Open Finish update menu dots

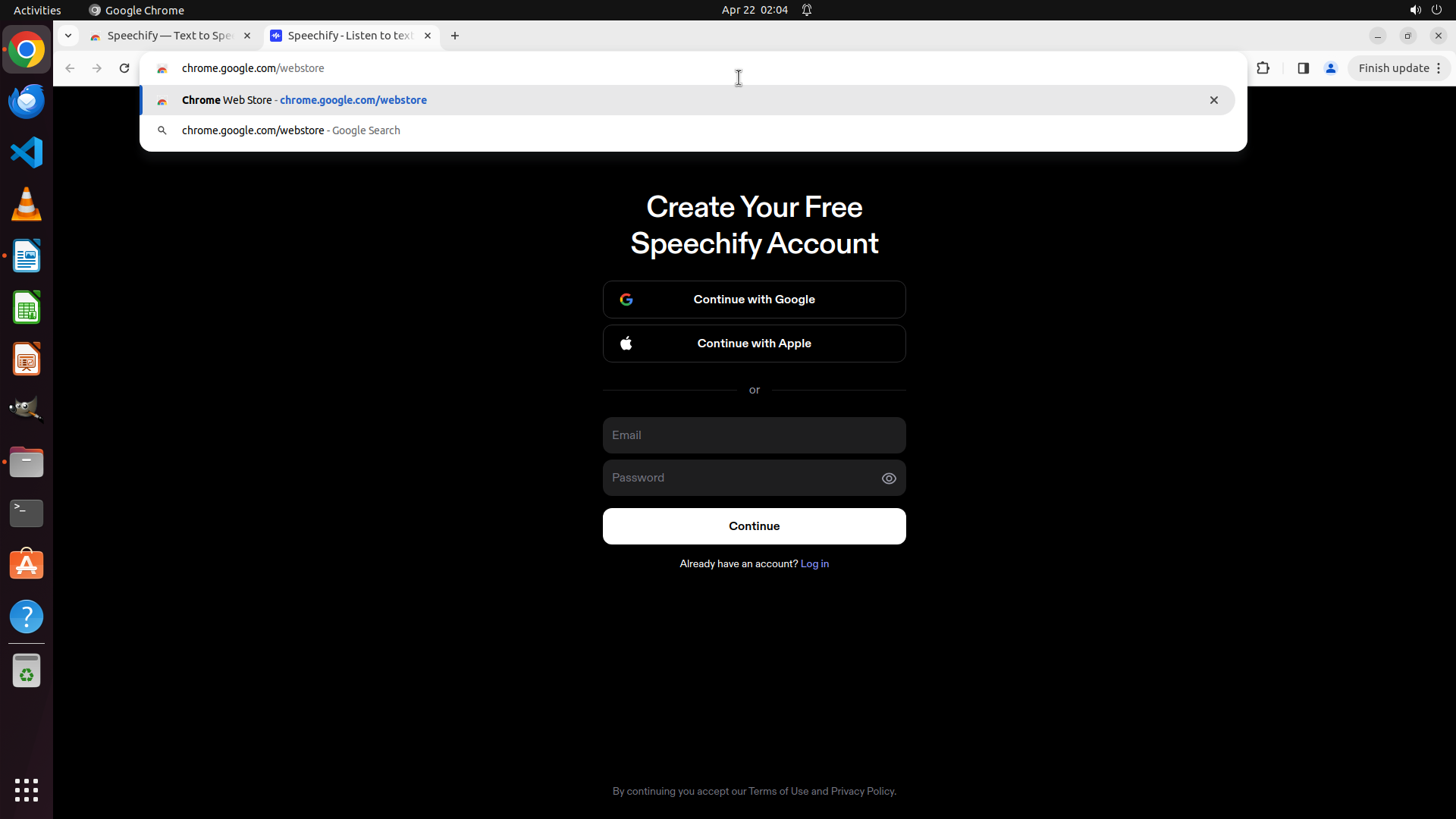pyautogui.click(x=1439, y=68)
